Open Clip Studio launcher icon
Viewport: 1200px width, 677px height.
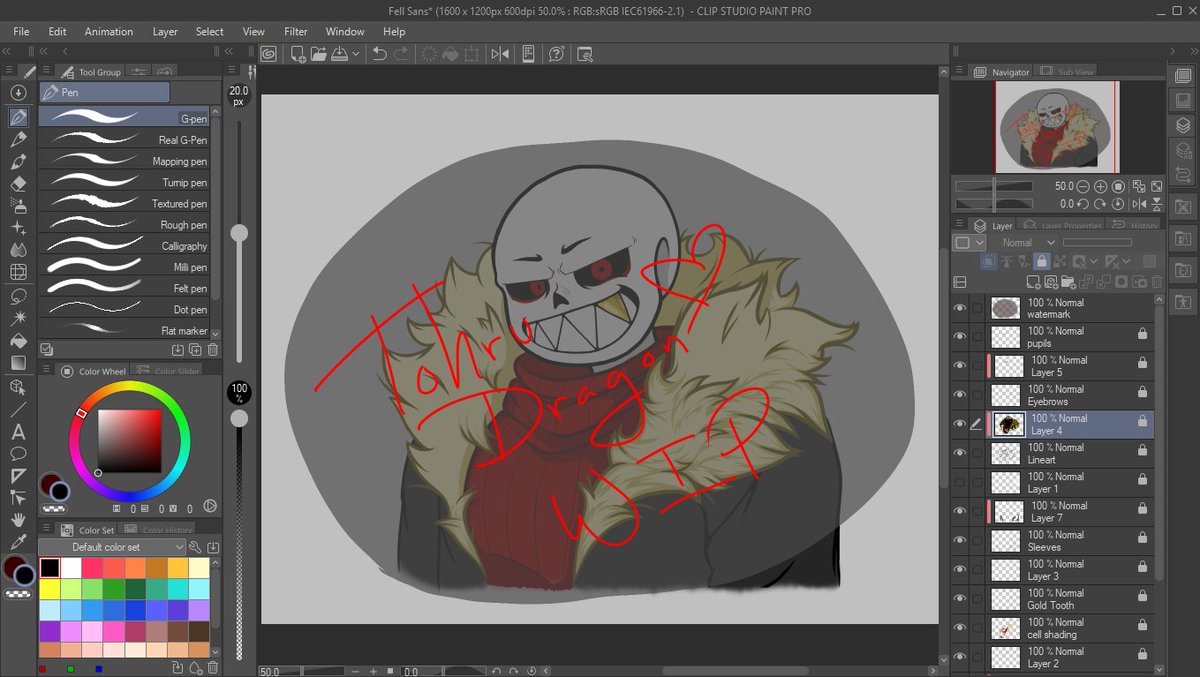(268, 54)
